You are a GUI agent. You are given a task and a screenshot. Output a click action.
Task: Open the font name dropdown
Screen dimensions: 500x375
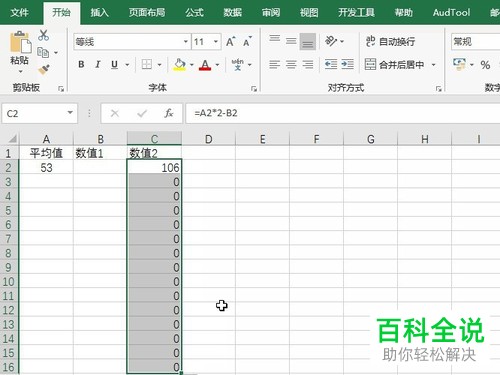(x=186, y=42)
